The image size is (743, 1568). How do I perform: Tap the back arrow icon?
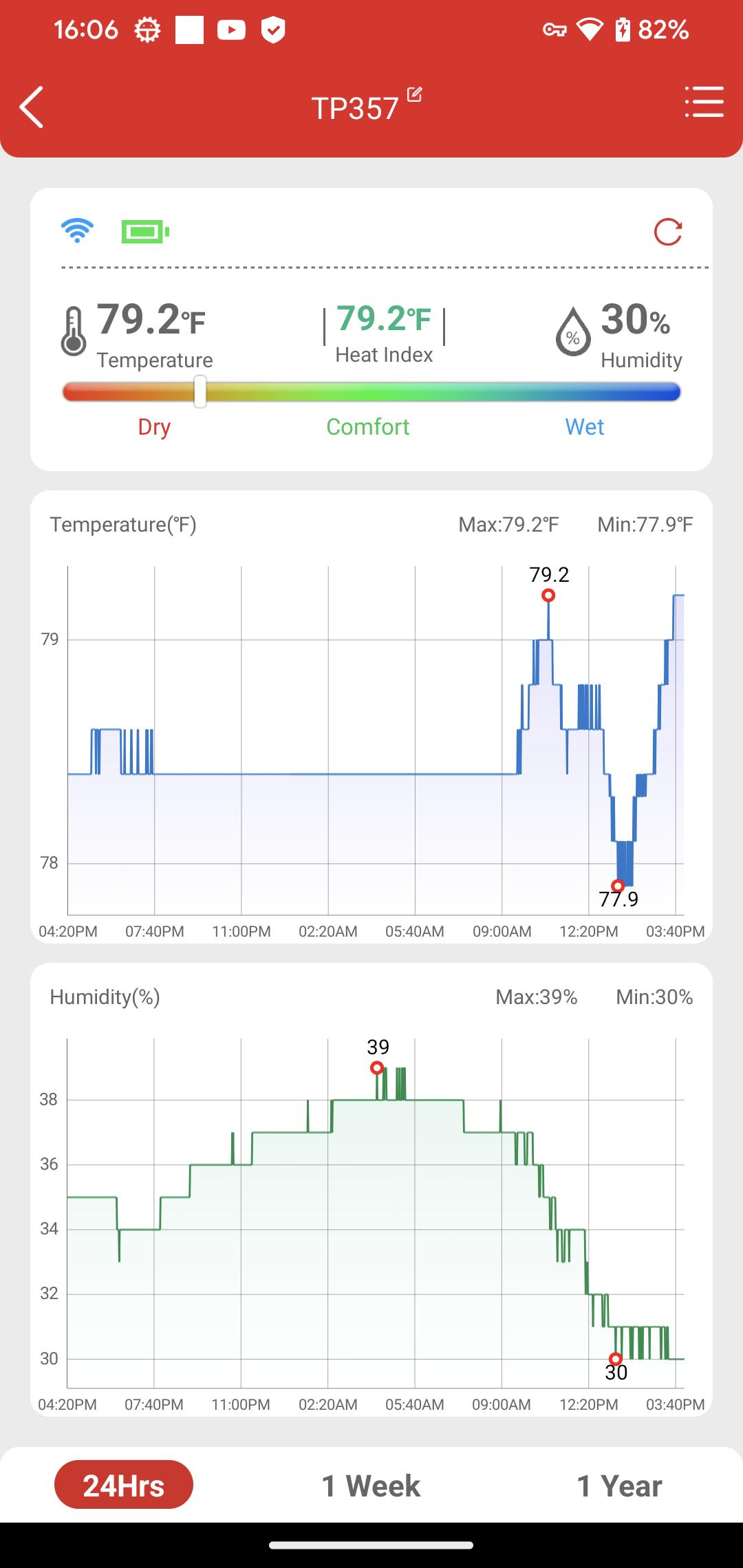pyautogui.click(x=32, y=107)
